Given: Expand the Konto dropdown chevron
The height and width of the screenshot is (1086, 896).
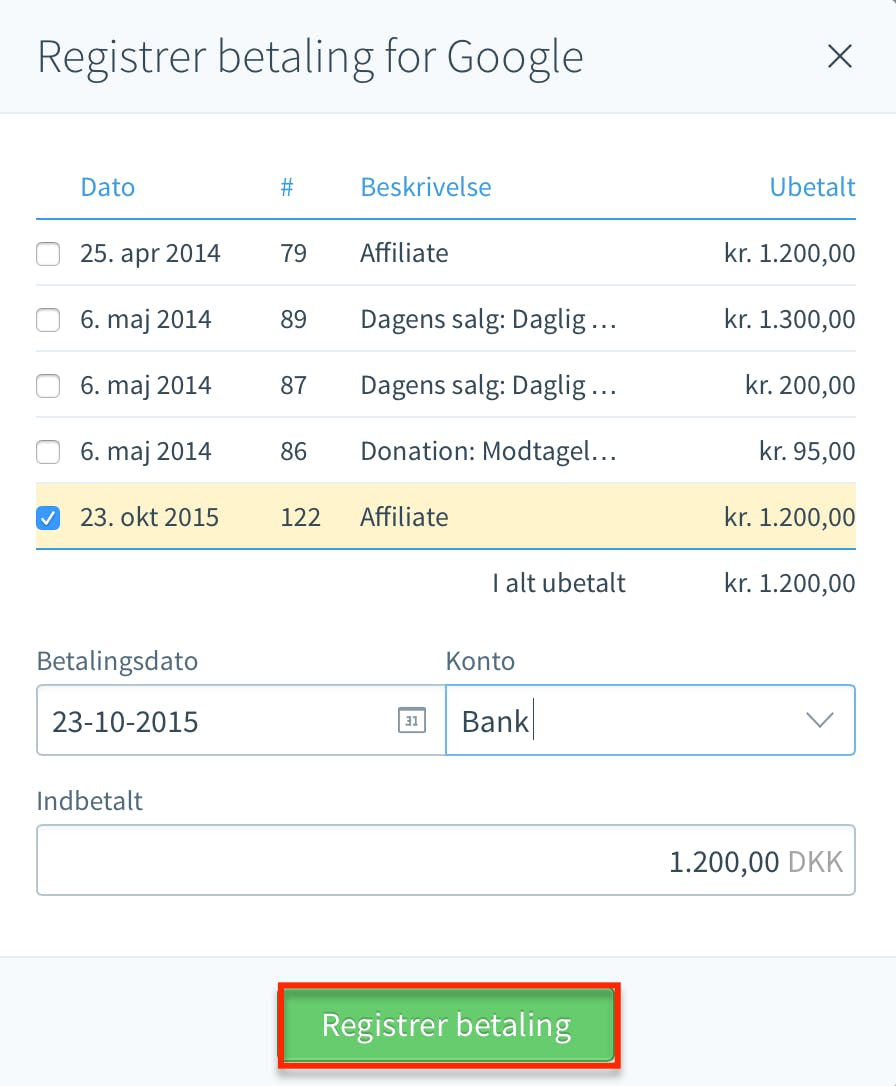Looking at the screenshot, I should pos(820,720).
